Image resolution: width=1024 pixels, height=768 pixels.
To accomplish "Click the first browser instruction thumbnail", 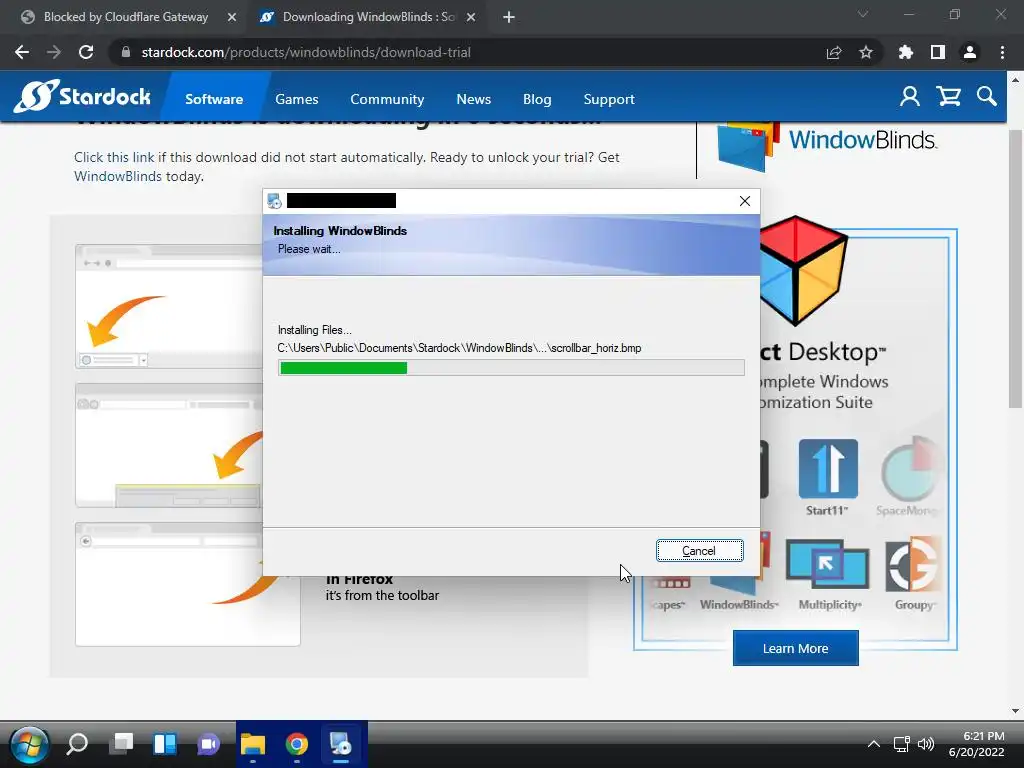I will click(x=170, y=306).
